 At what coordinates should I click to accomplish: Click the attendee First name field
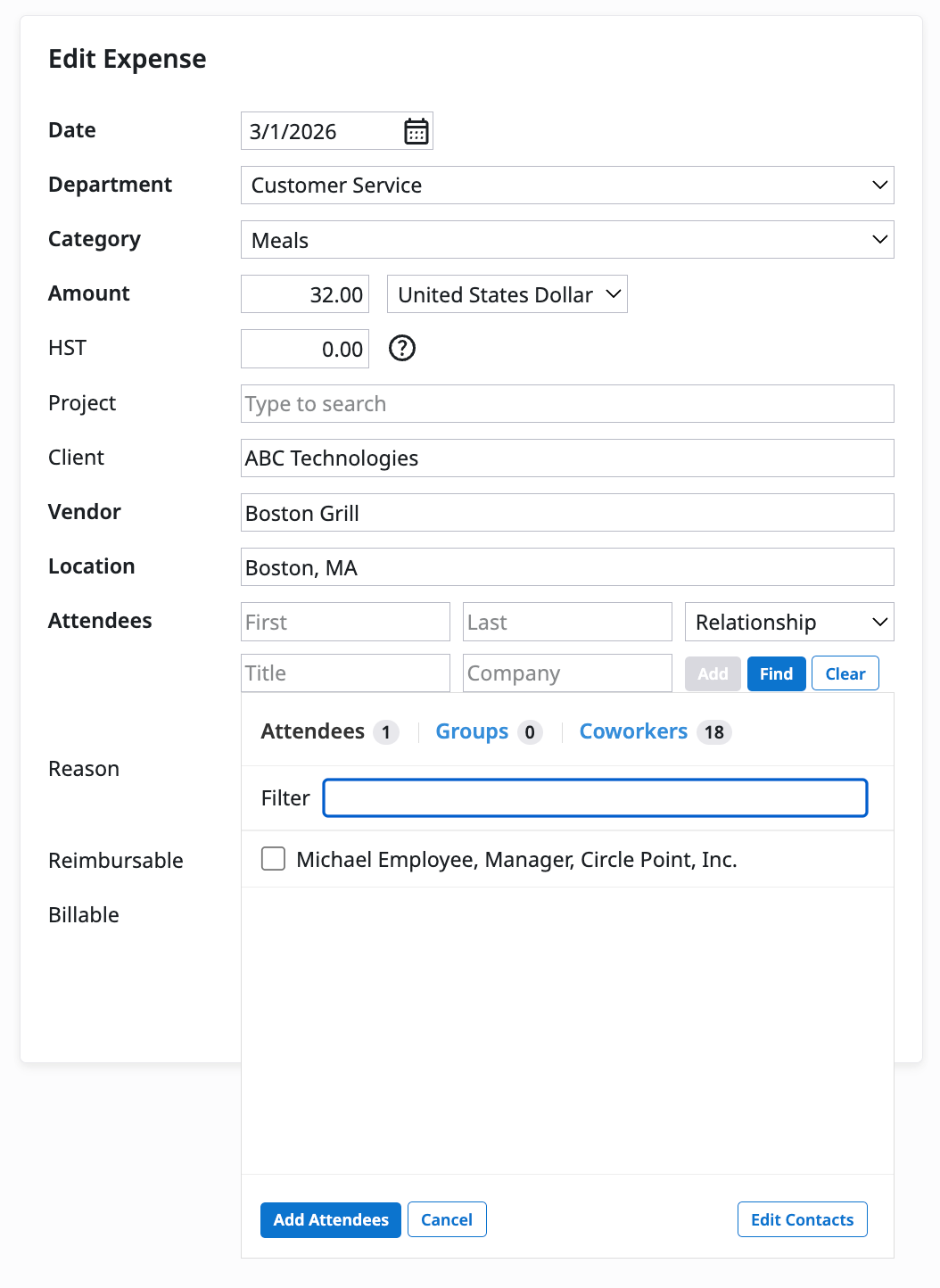point(345,622)
